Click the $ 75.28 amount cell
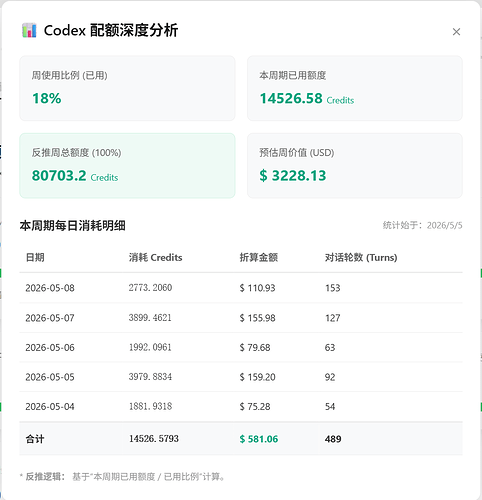Viewport: 482px width, 500px height. [x=255, y=407]
